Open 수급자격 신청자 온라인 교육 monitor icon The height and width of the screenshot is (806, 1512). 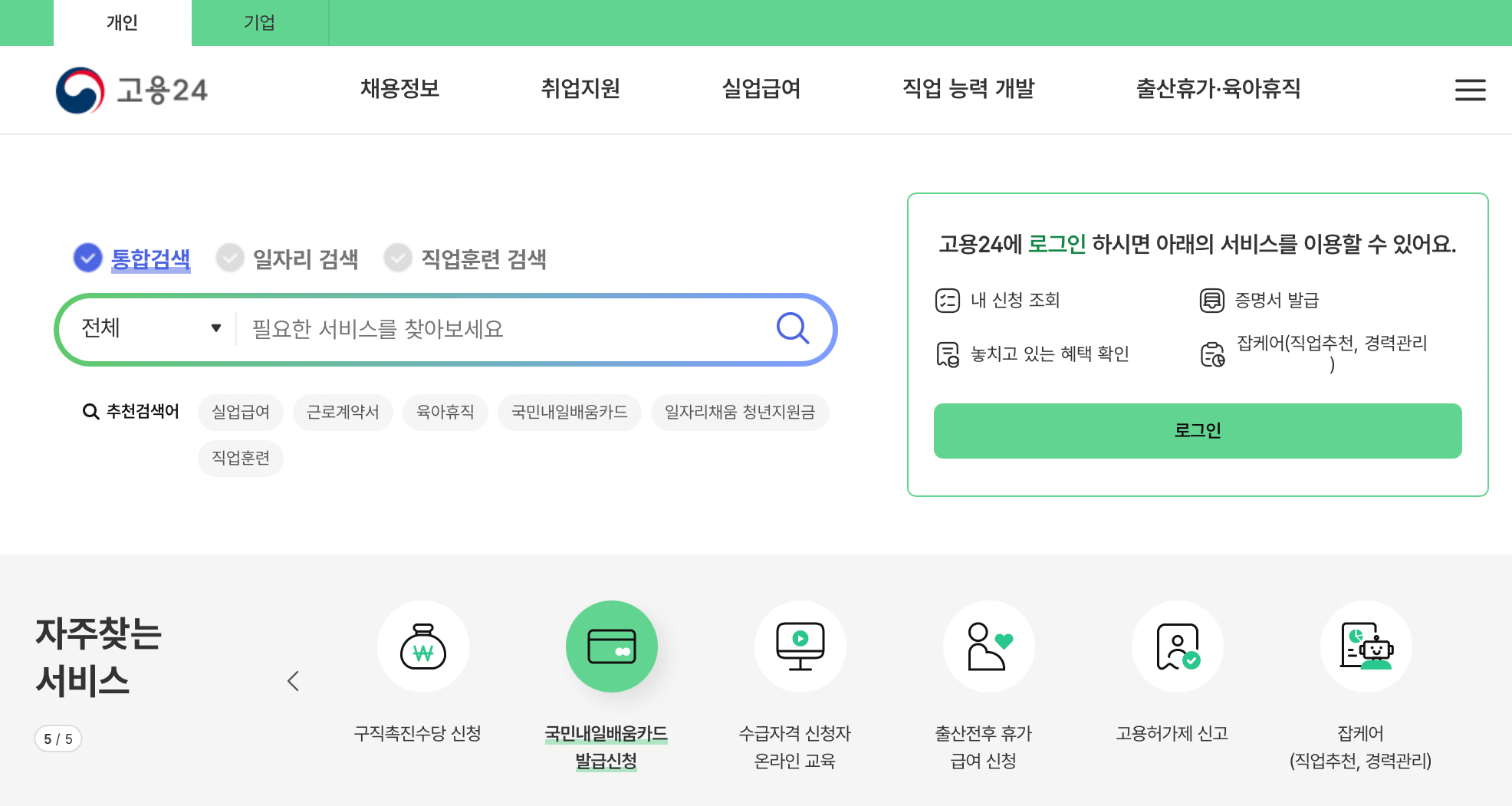800,646
